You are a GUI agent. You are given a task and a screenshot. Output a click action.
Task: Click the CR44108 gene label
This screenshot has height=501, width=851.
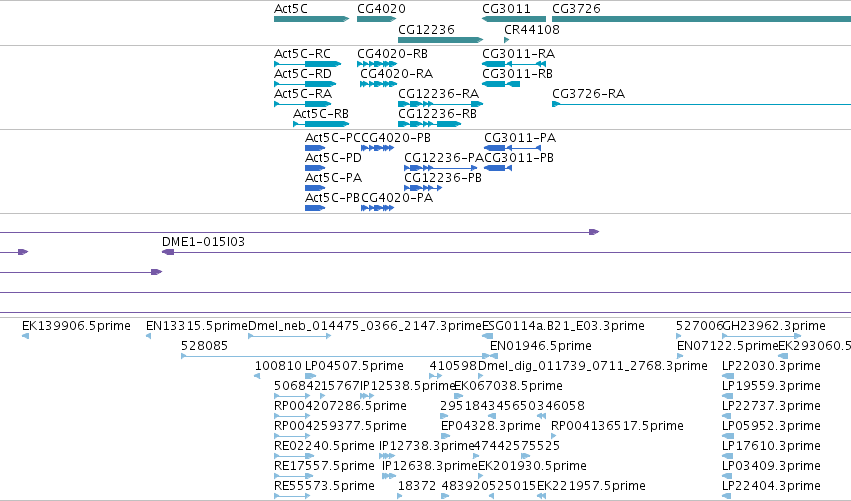531,30
